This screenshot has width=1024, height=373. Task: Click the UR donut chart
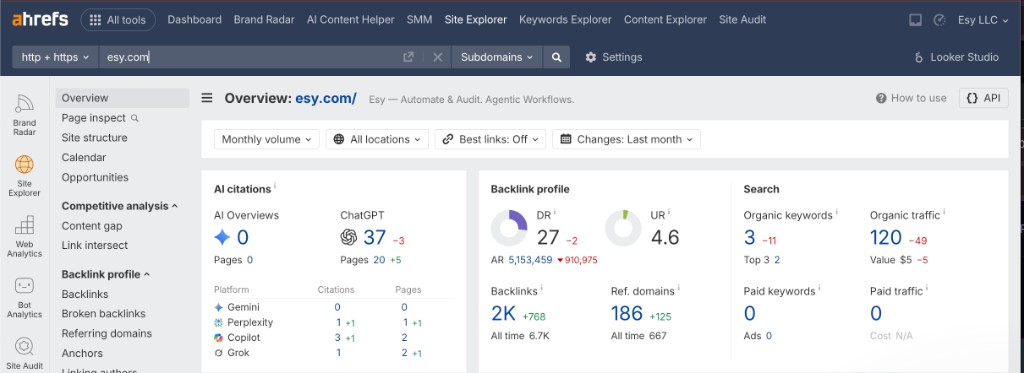(x=623, y=228)
